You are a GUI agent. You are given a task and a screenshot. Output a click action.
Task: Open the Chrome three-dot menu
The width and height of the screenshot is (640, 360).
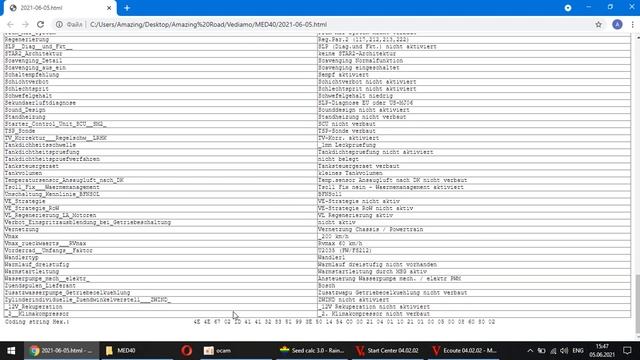[x=632, y=24]
